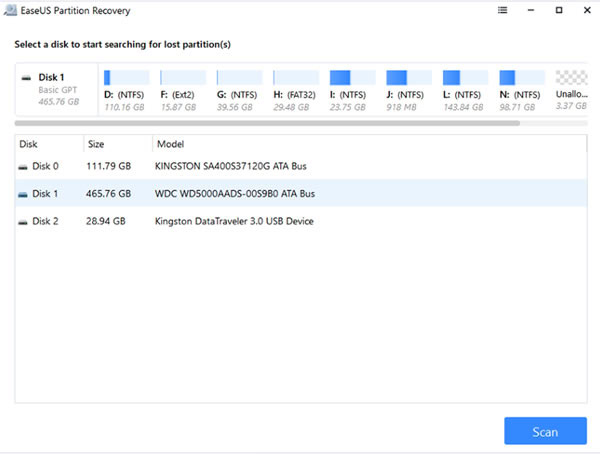Click the Scan button
Image resolution: width=600 pixels, height=454 pixels.
click(x=545, y=431)
